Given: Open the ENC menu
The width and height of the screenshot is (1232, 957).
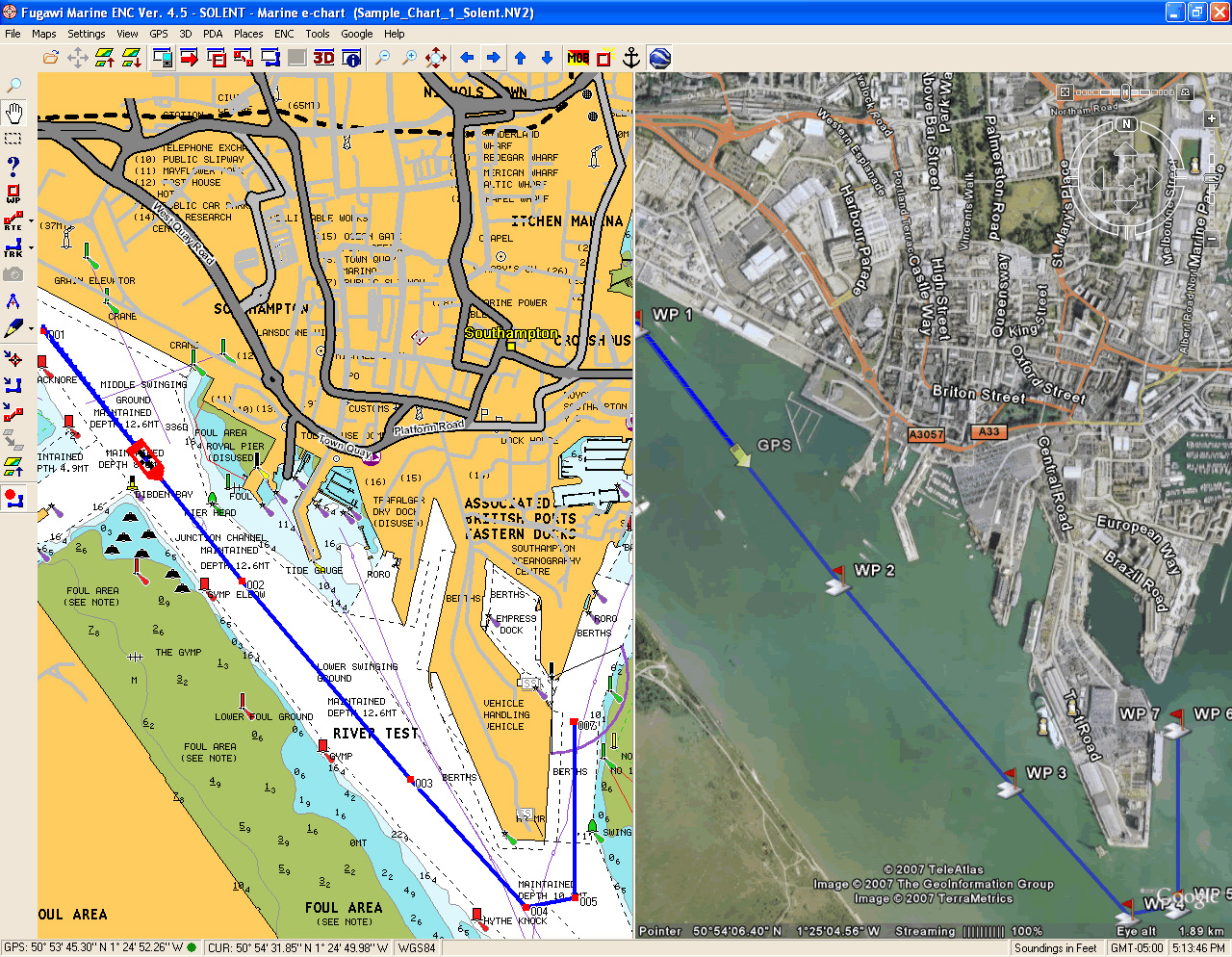Looking at the screenshot, I should [x=284, y=34].
